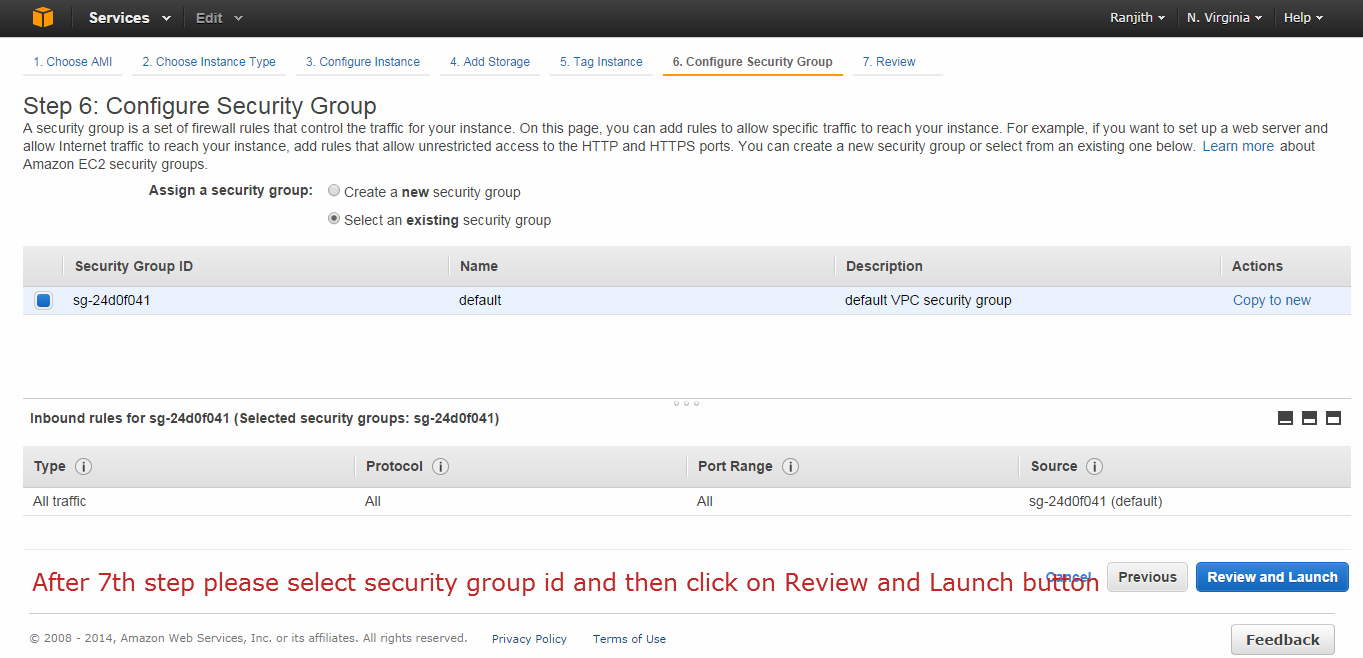Choose Select an existing security group
The height and width of the screenshot is (658, 1363).
(x=334, y=219)
